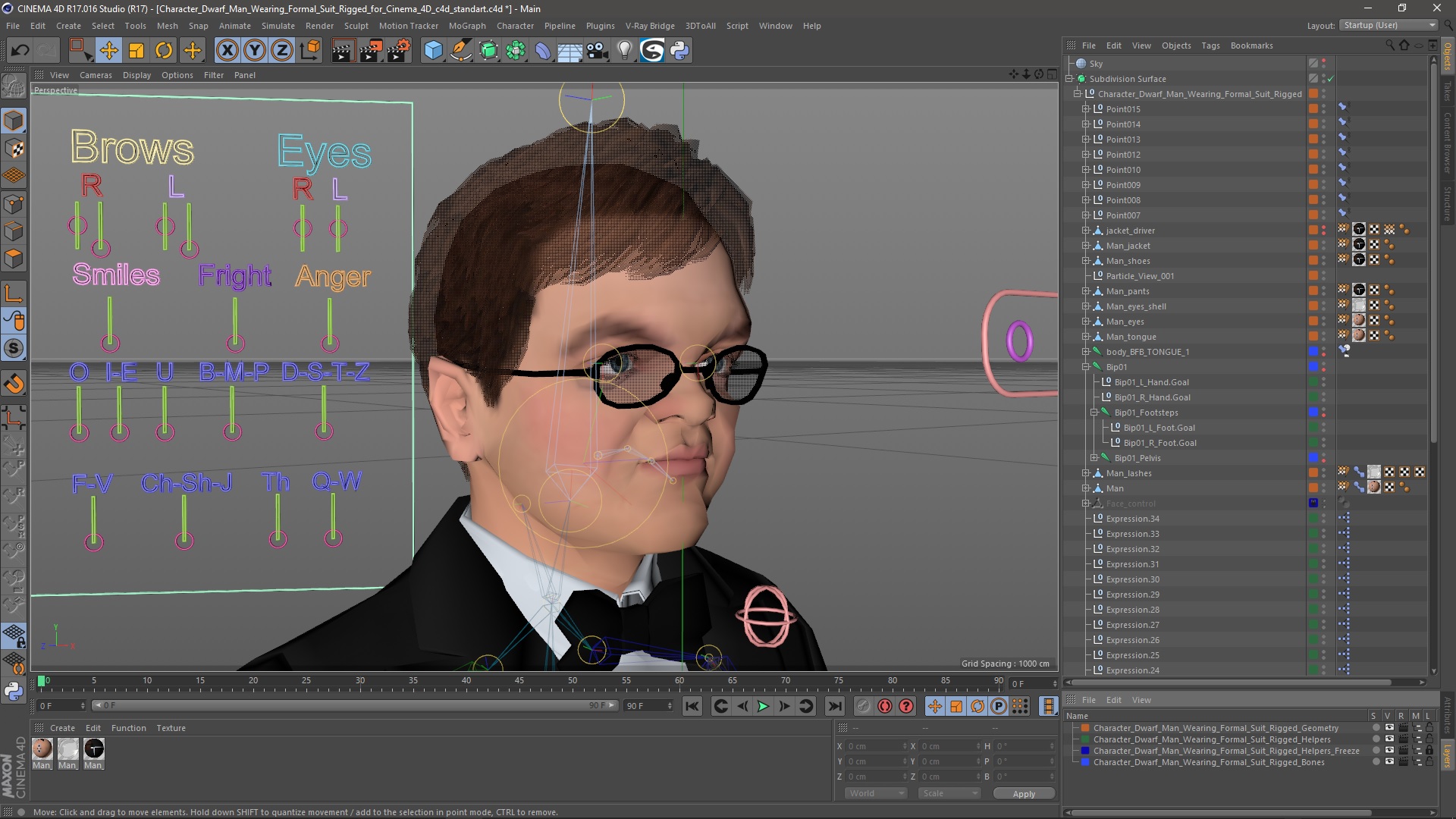Collapse the Bip01_Footsteps branch
The height and width of the screenshot is (819, 1456).
coord(1094,413)
